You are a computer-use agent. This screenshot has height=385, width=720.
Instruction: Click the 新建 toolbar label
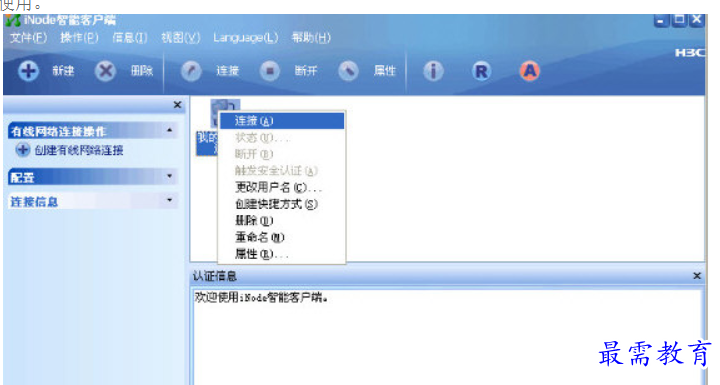point(63,71)
